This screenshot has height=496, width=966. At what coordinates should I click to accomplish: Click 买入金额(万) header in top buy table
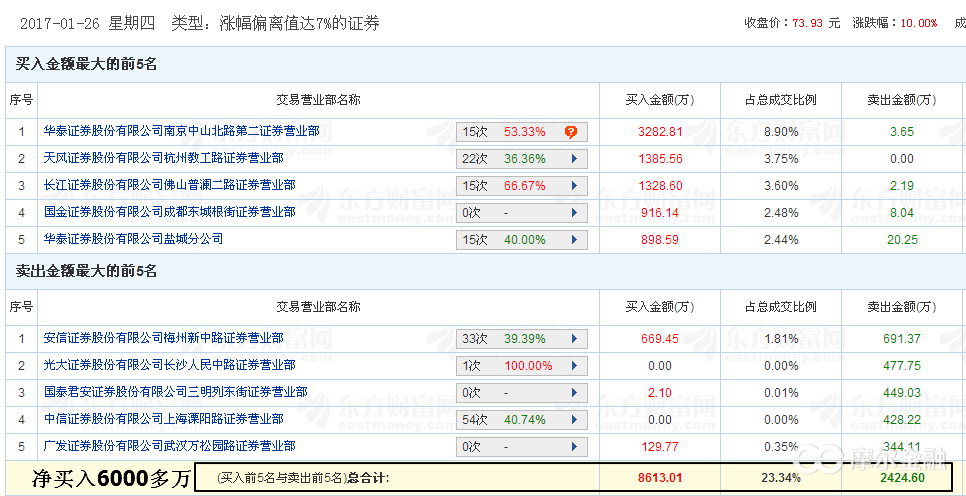660,99
